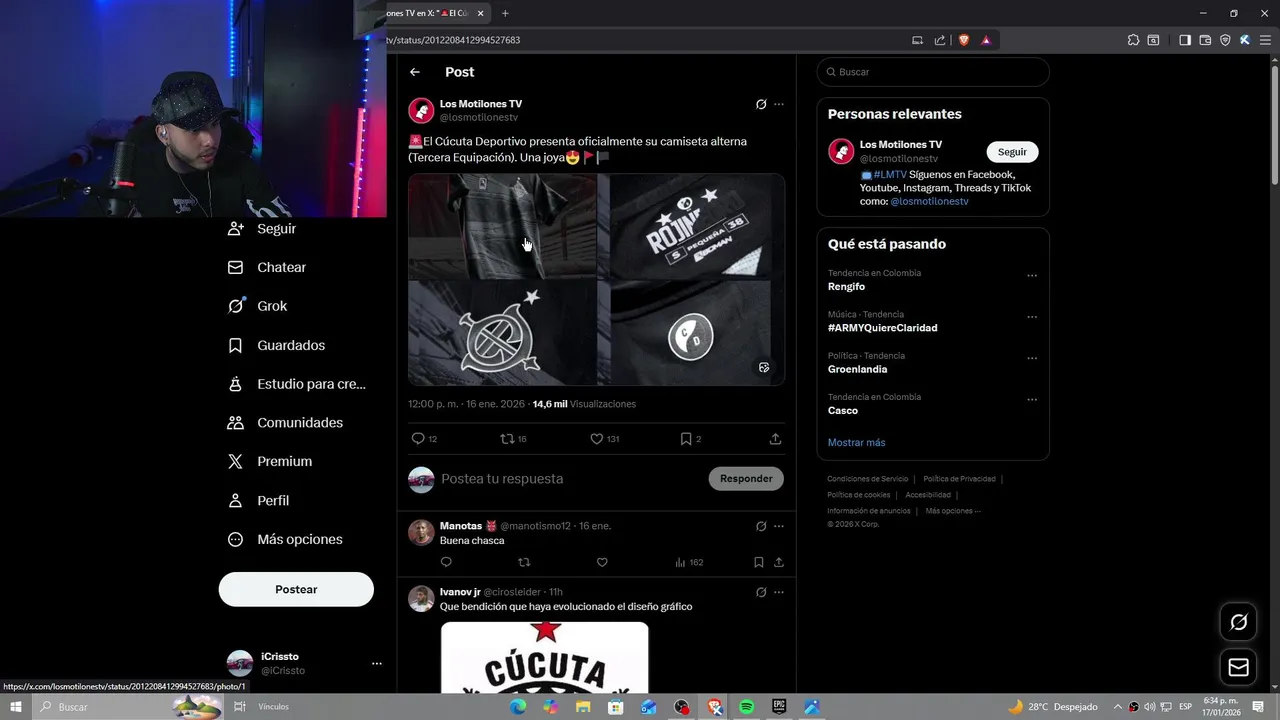Open the Cúcuta logo image in Ivanov jr reply
Image resolution: width=1280 pixels, height=720 pixels.
(x=544, y=657)
